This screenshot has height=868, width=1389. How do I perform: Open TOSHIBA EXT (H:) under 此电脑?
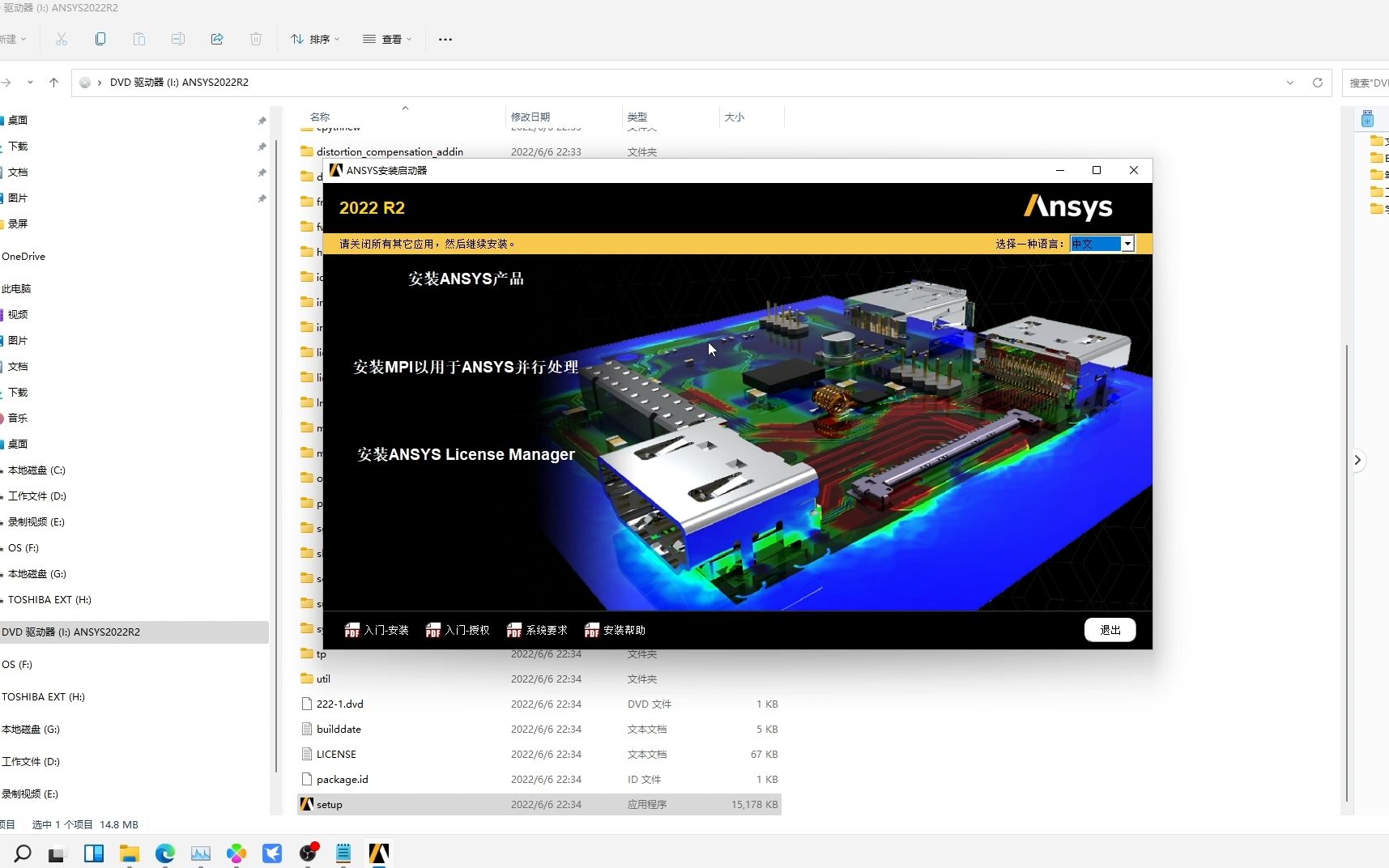point(49,599)
